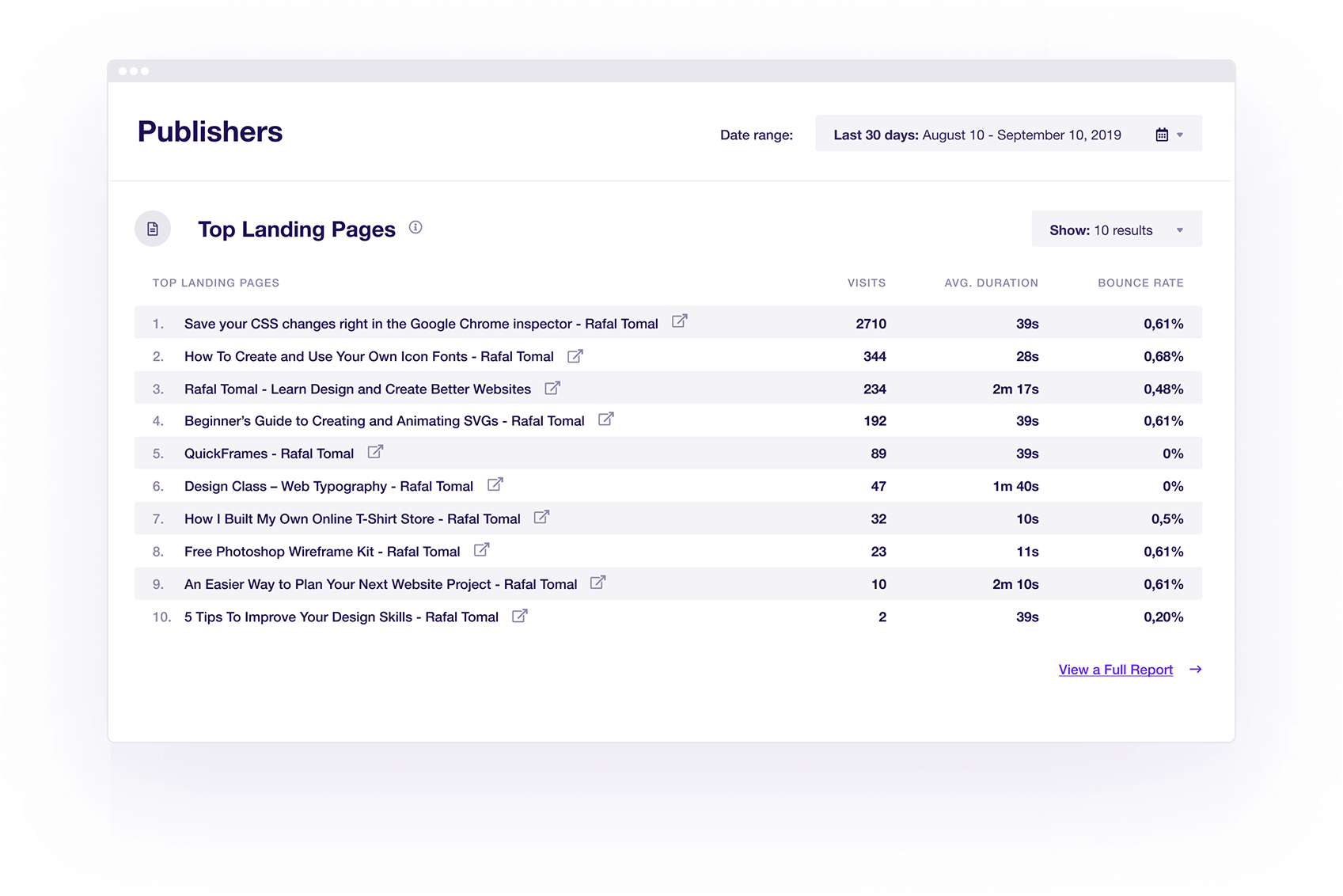Click the calendar icon in date range

coord(1161,135)
